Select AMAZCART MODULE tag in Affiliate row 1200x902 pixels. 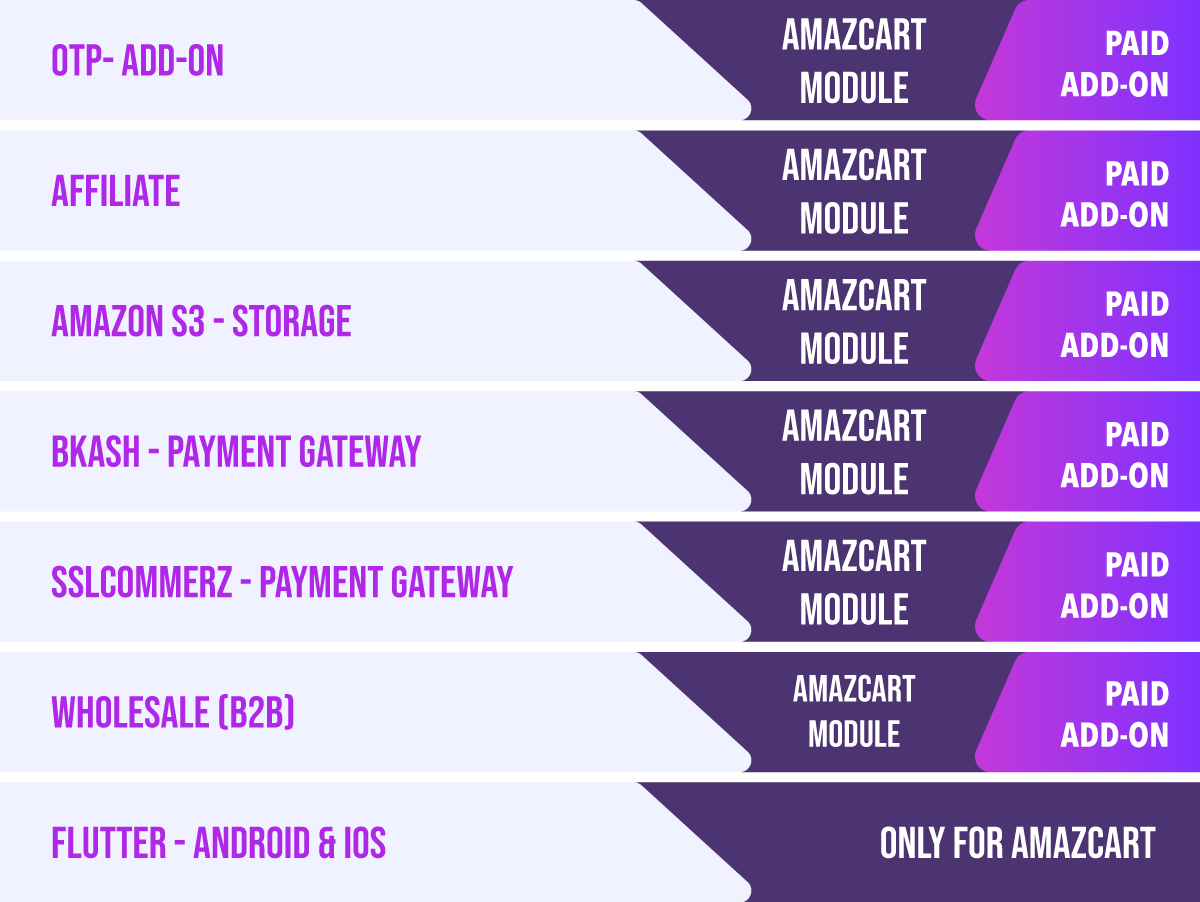coord(854,192)
